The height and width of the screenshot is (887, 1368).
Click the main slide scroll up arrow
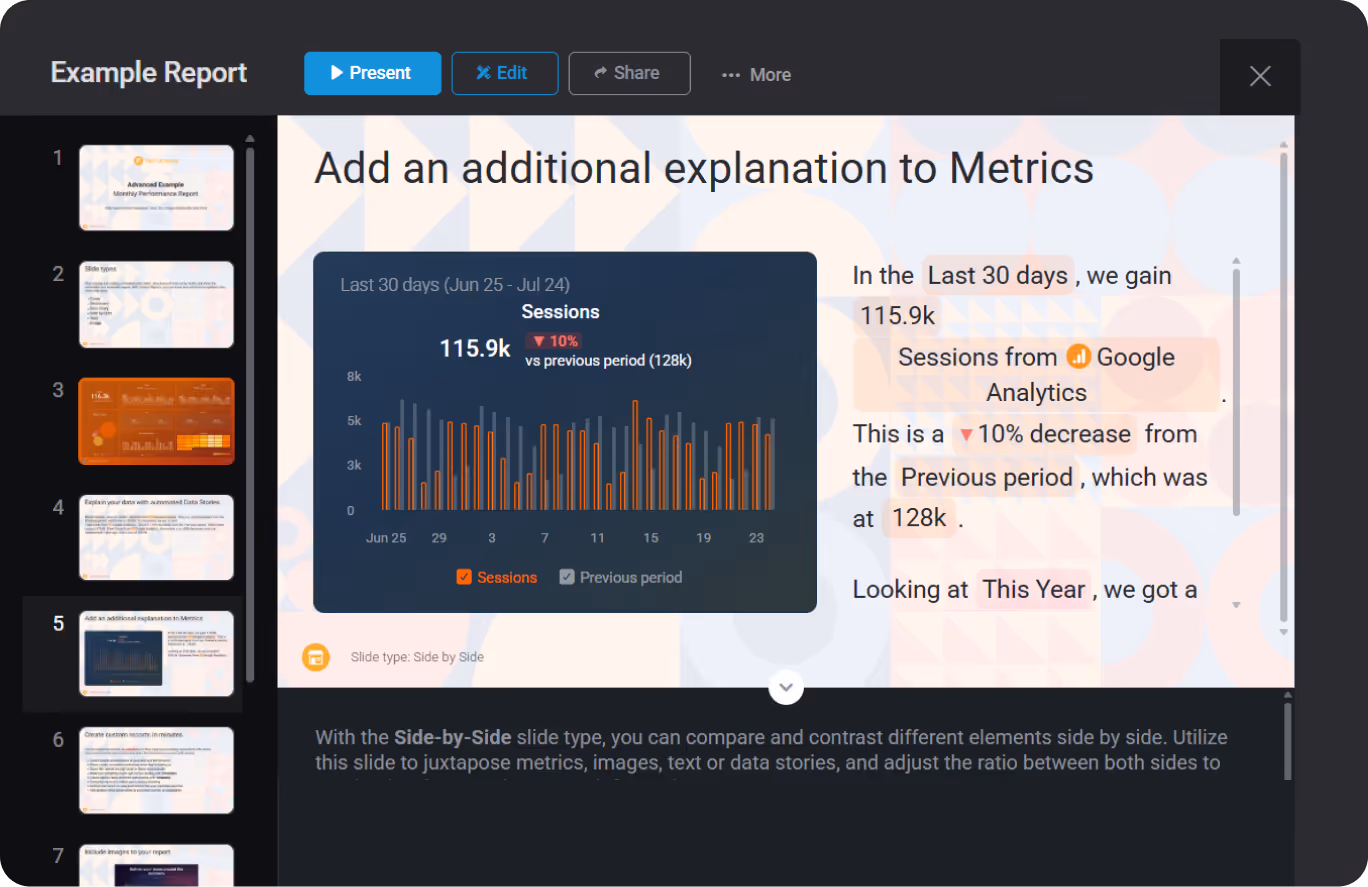point(1284,144)
